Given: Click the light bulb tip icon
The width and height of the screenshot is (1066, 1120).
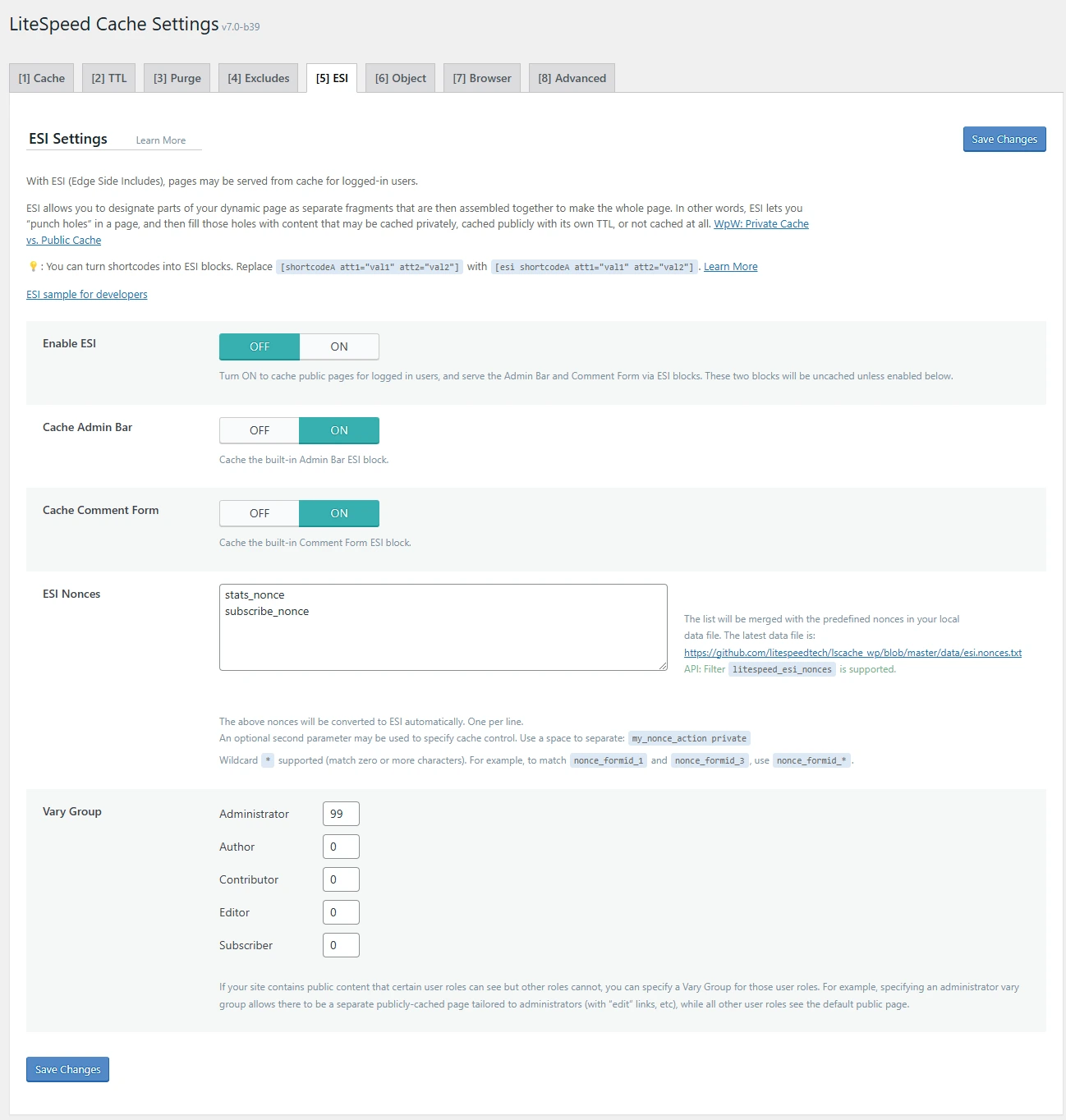Looking at the screenshot, I should [x=33, y=266].
